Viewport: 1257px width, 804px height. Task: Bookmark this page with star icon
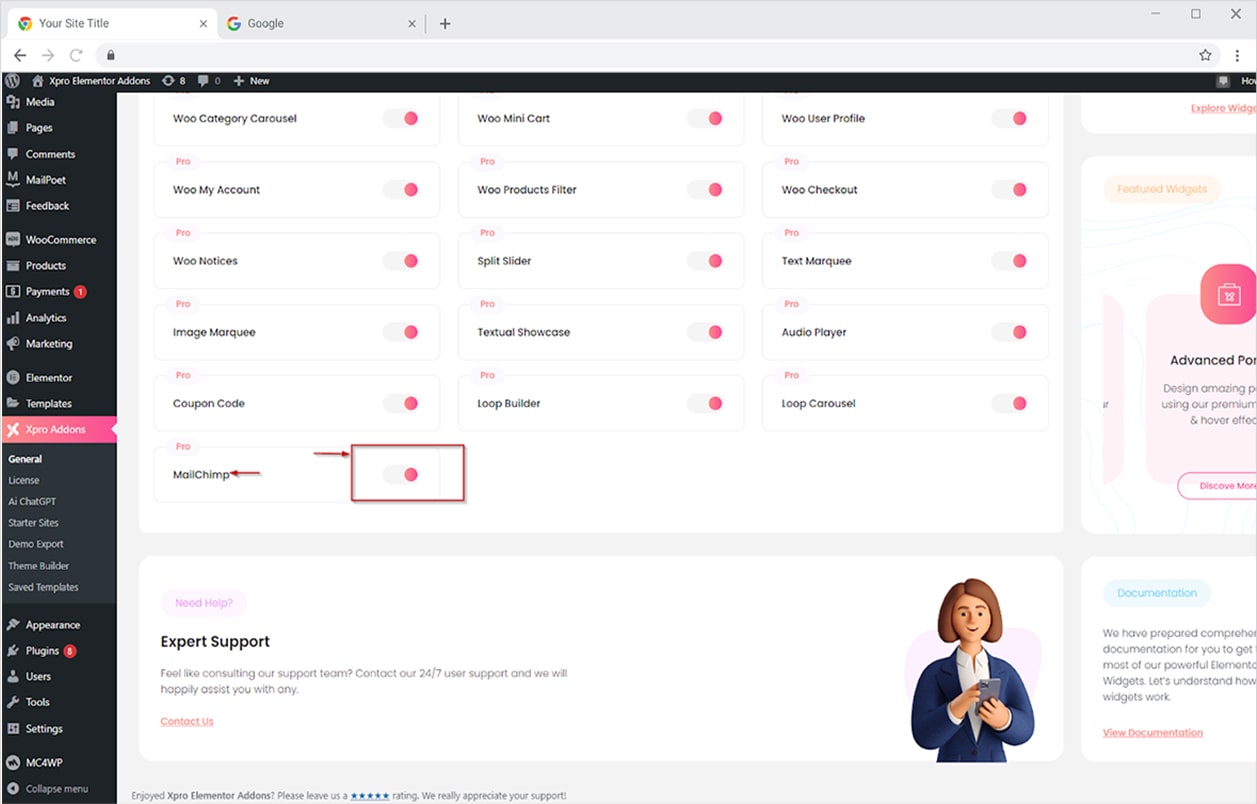click(x=1205, y=55)
